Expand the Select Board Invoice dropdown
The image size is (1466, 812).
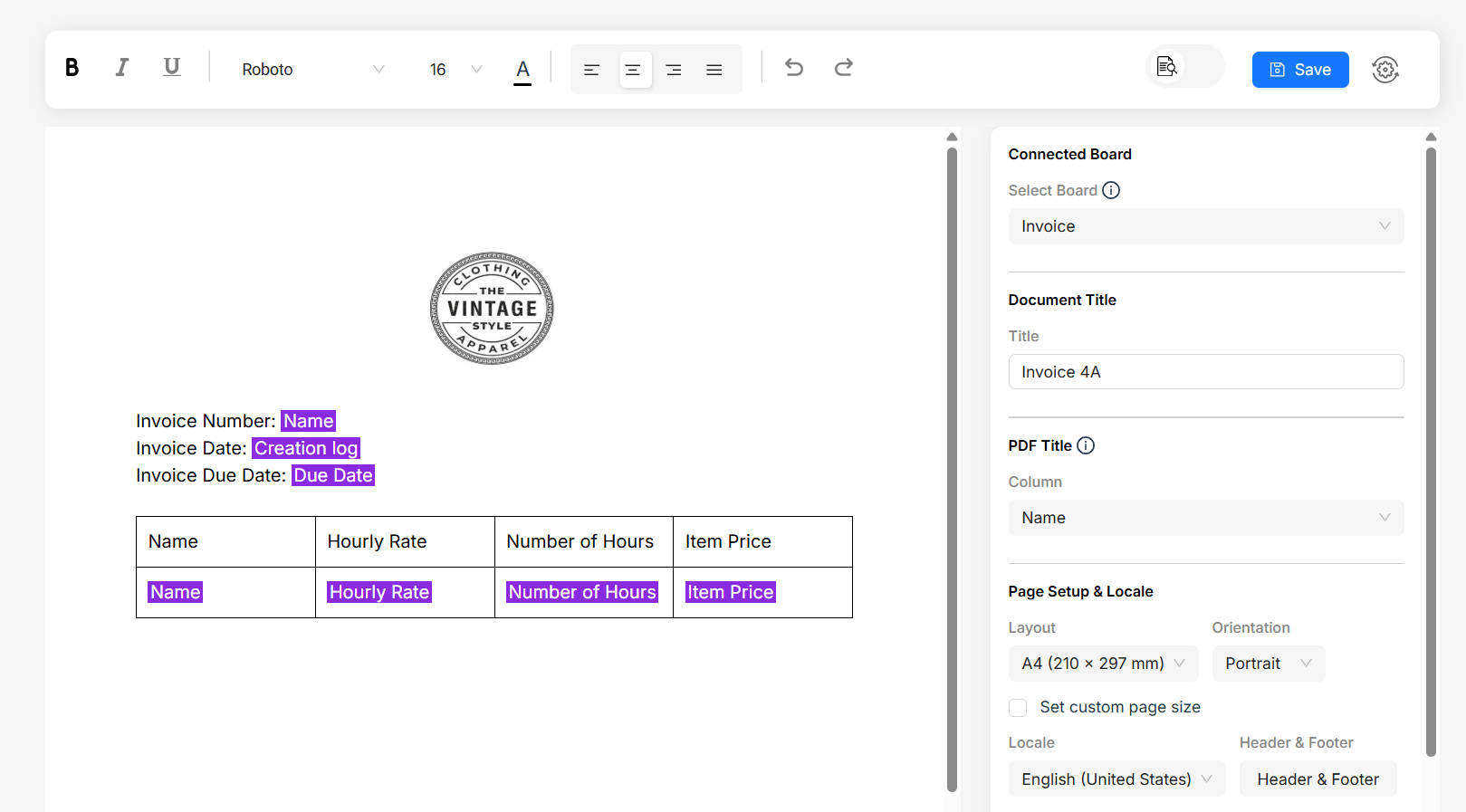click(x=1205, y=226)
